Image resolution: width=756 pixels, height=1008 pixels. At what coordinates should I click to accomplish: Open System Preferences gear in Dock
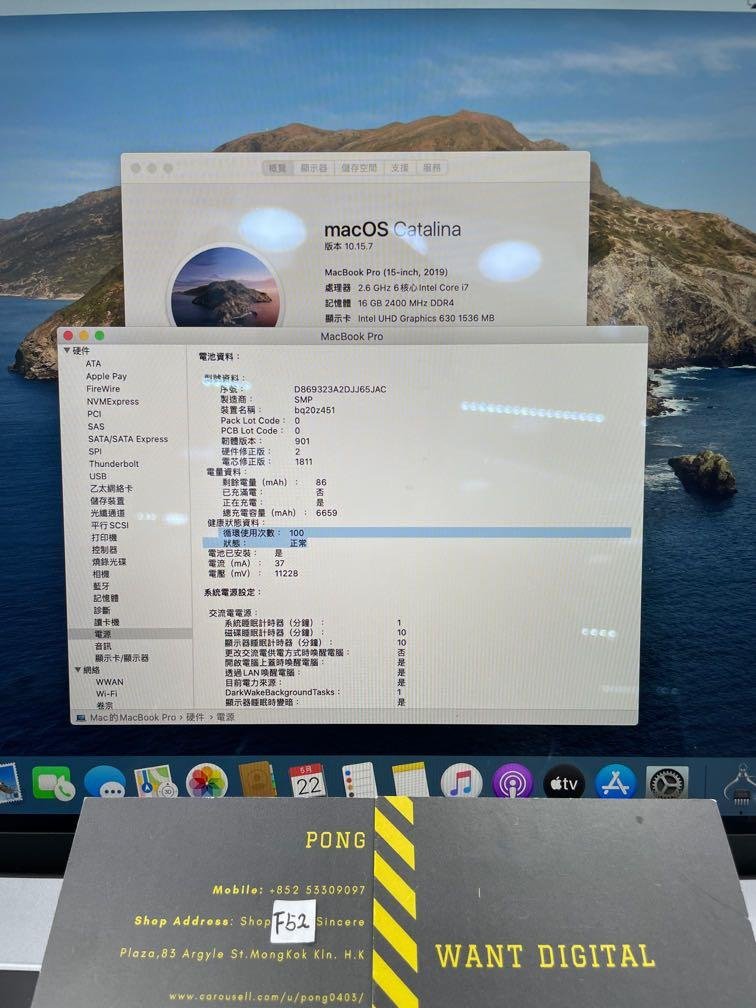tap(666, 783)
